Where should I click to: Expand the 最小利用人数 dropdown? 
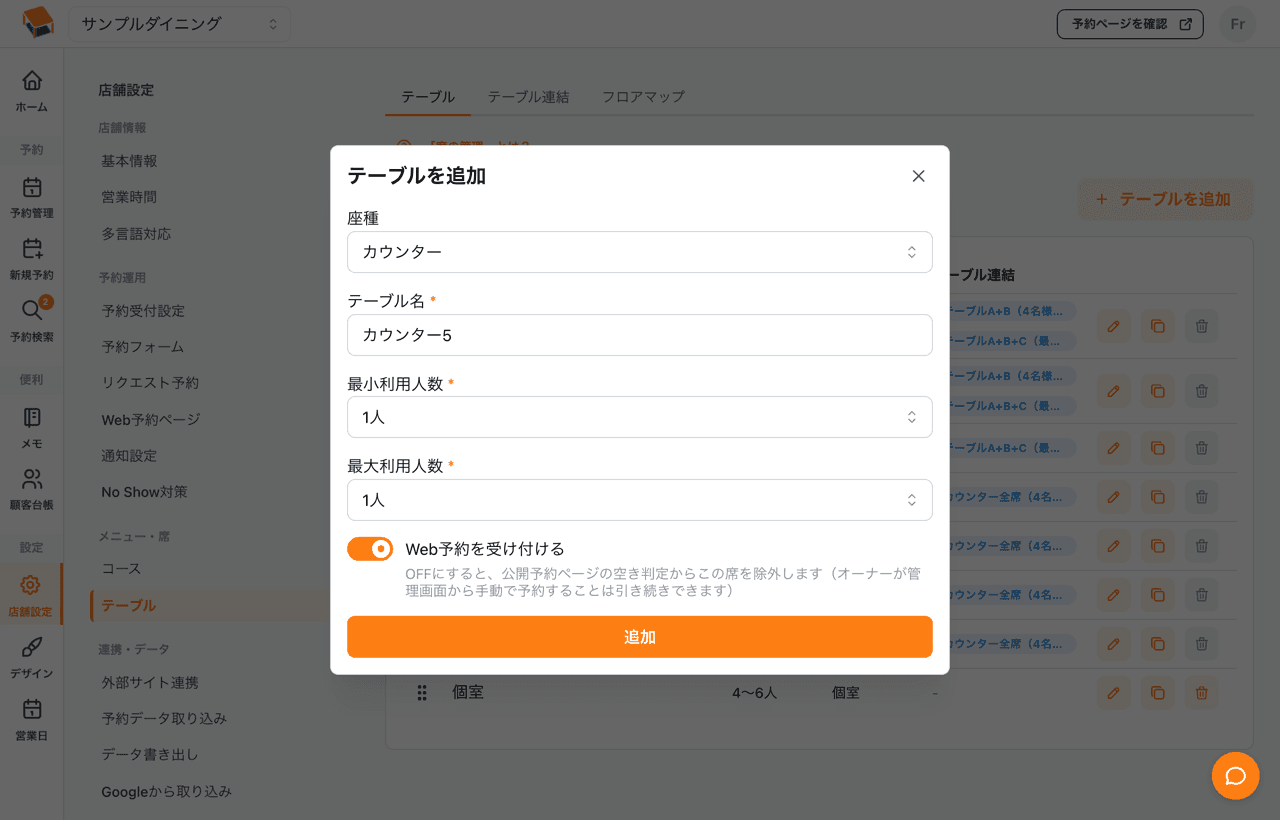[640, 417]
